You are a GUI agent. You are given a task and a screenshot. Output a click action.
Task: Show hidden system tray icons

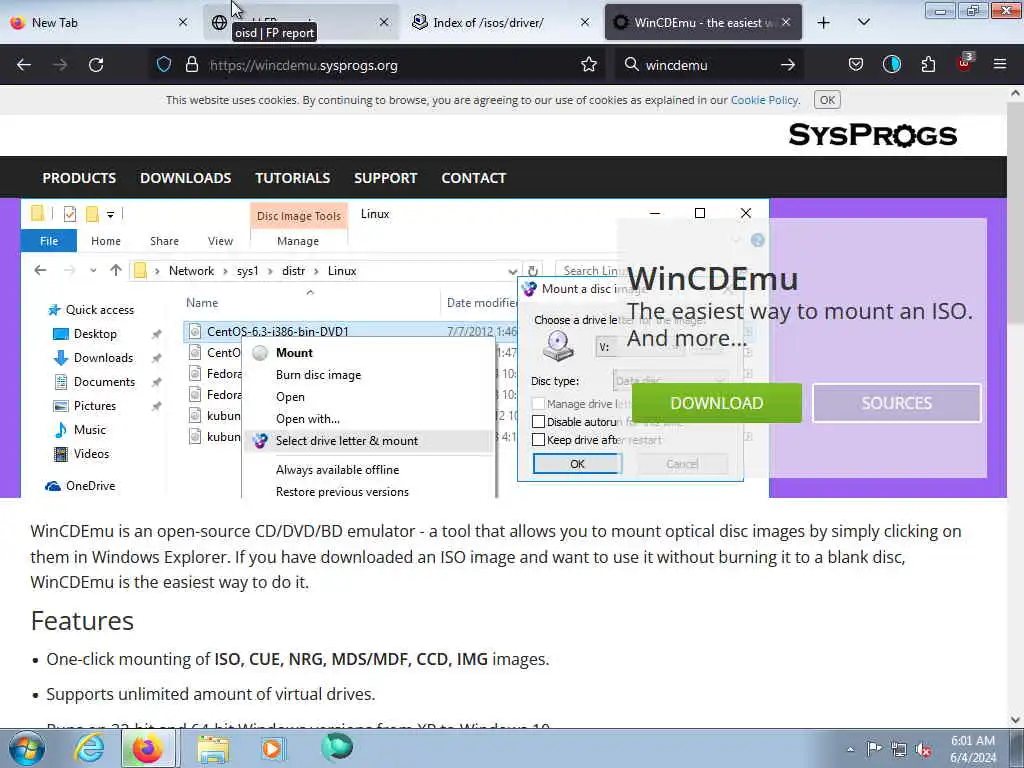coord(850,750)
